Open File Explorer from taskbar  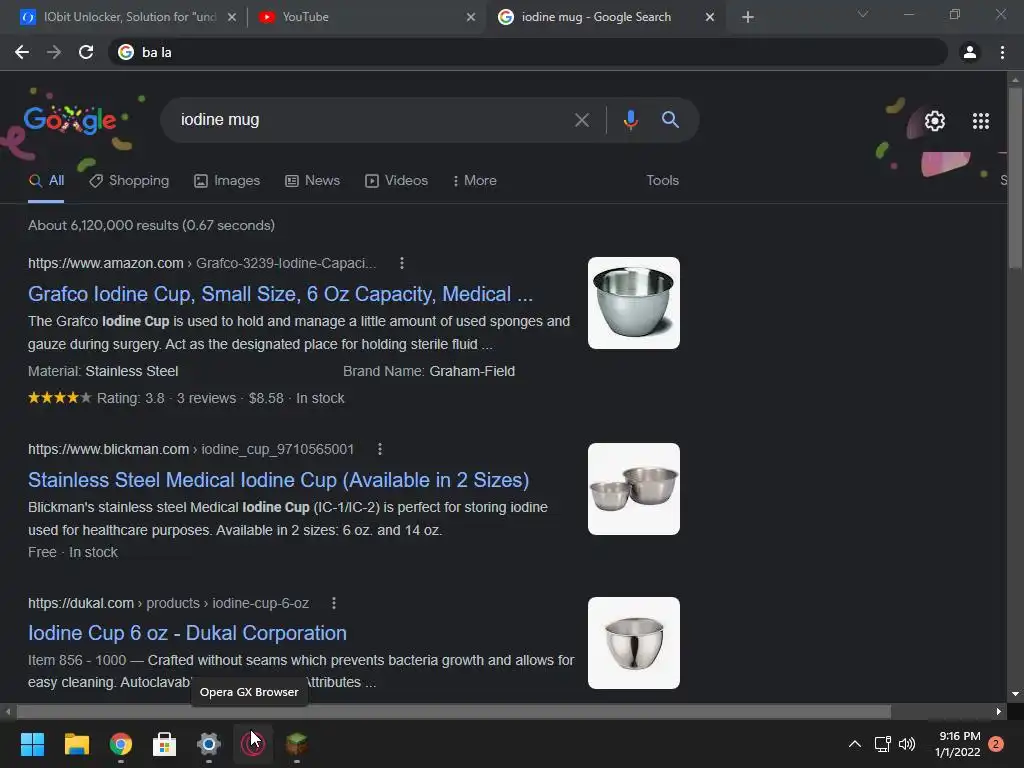[x=76, y=744]
